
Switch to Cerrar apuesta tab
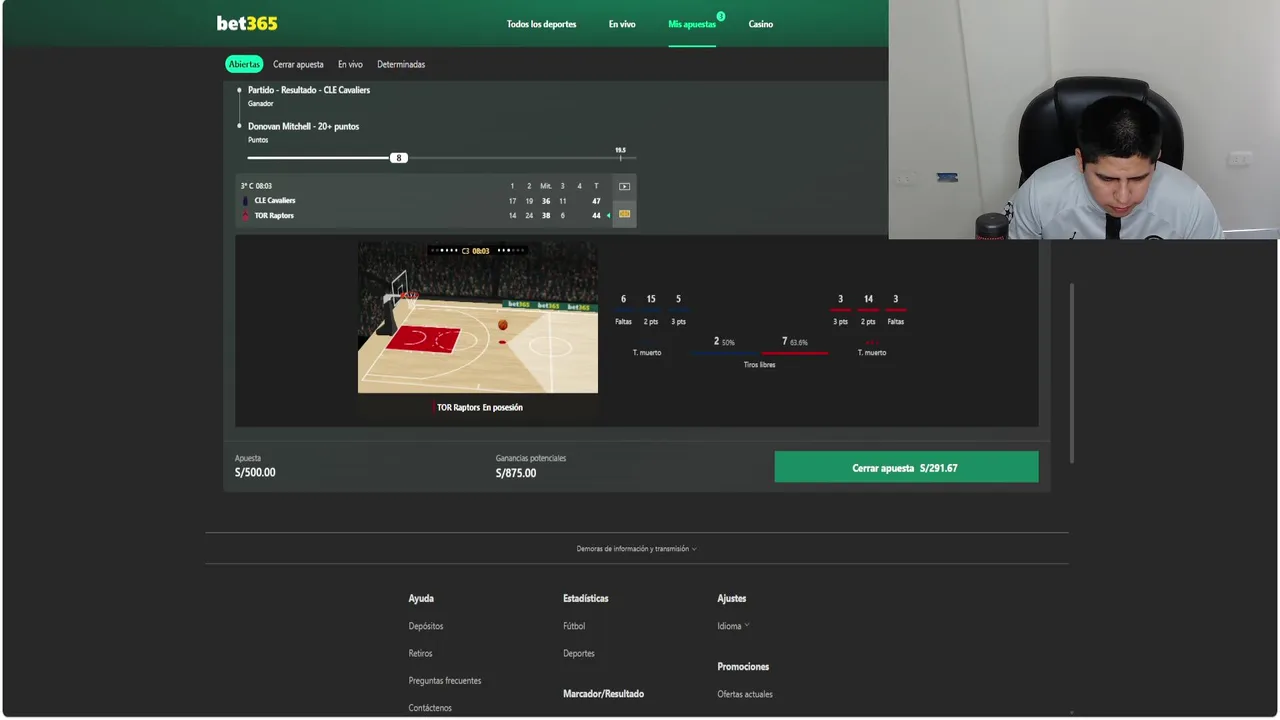pyautogui.click(x=298, y=64)
